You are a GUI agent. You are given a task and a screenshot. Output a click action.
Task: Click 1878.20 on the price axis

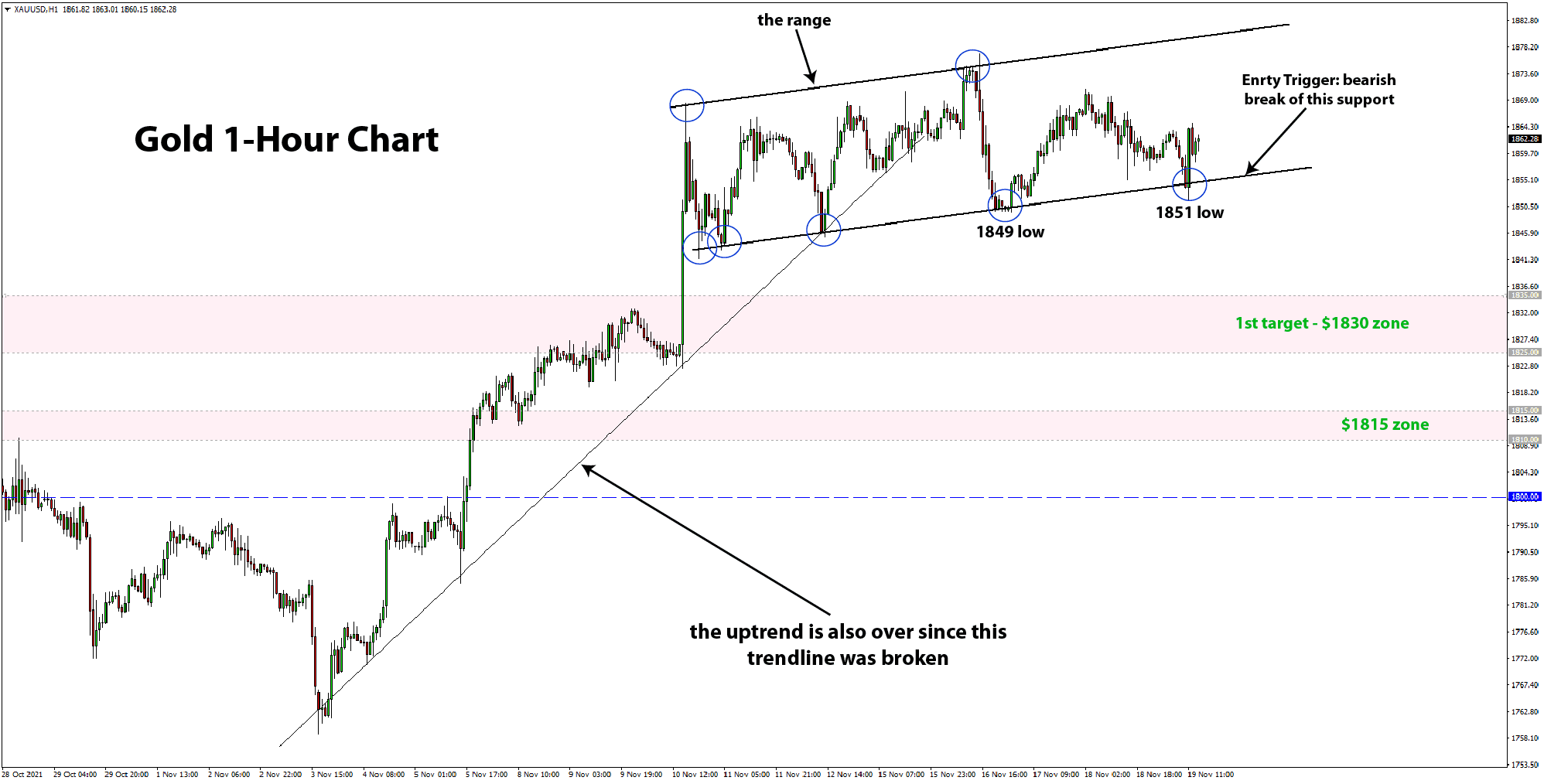click(x=1525, y=47)
